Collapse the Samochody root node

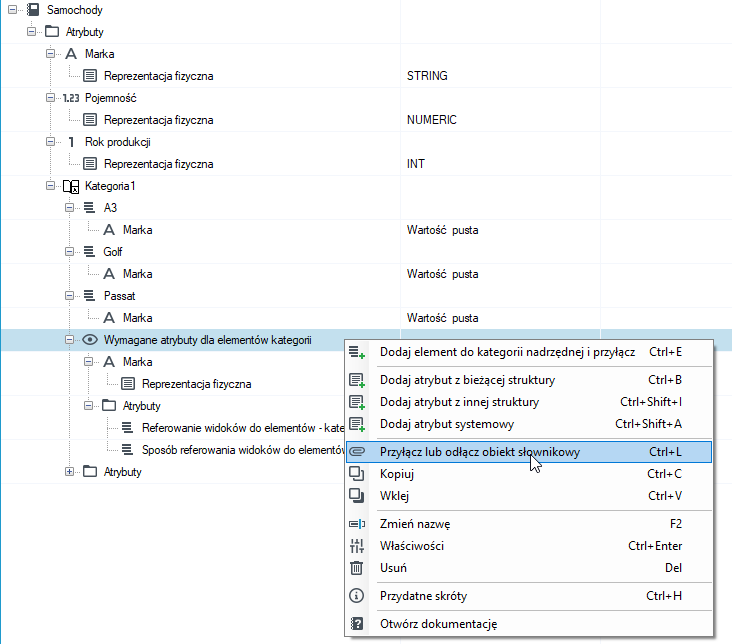click(13, 9)
